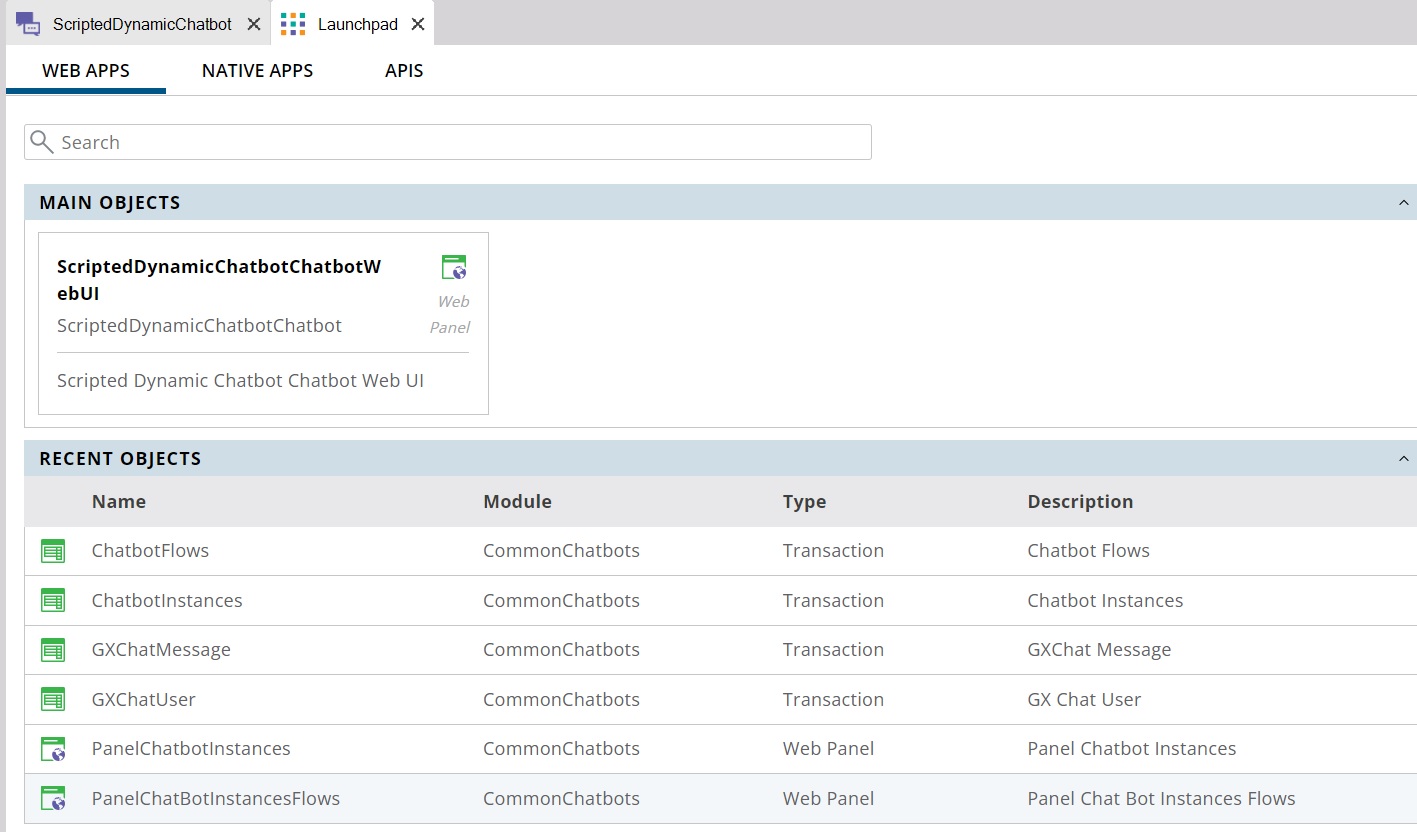
Task: Open the ChatbotFlows object
Action: (150, 551)
